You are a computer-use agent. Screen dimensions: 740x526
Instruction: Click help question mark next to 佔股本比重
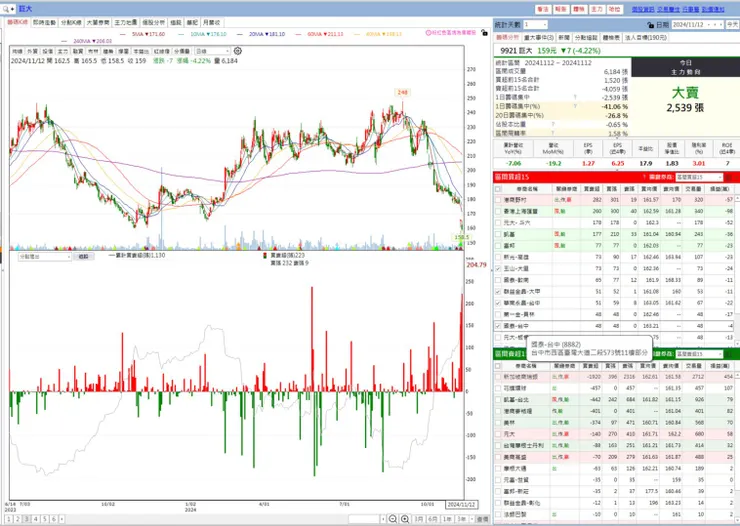point(553,125)
